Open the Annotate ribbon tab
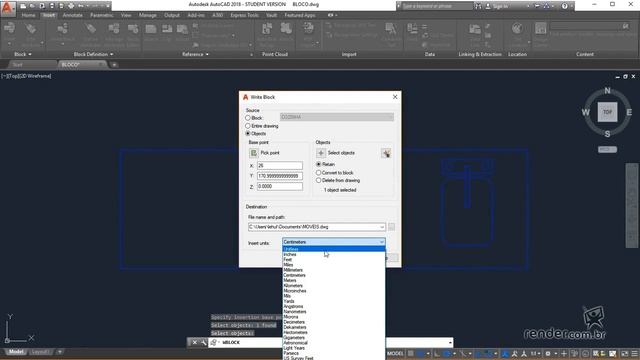Viewport: 640px width, 360px height. click(x=73, y=15)
